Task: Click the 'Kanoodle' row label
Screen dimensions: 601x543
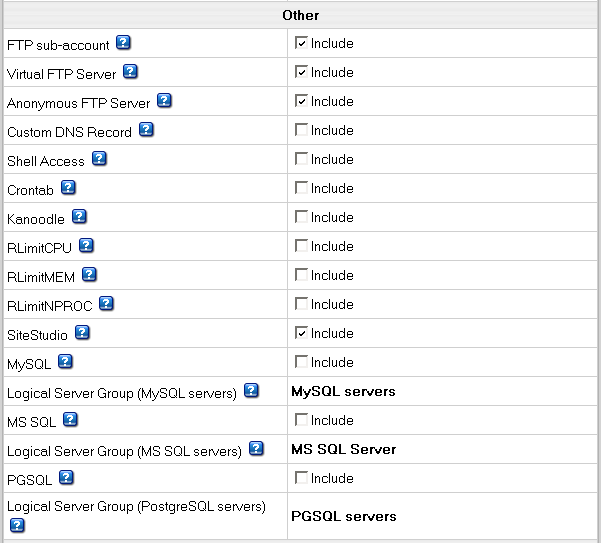Action: pos(36,219)
